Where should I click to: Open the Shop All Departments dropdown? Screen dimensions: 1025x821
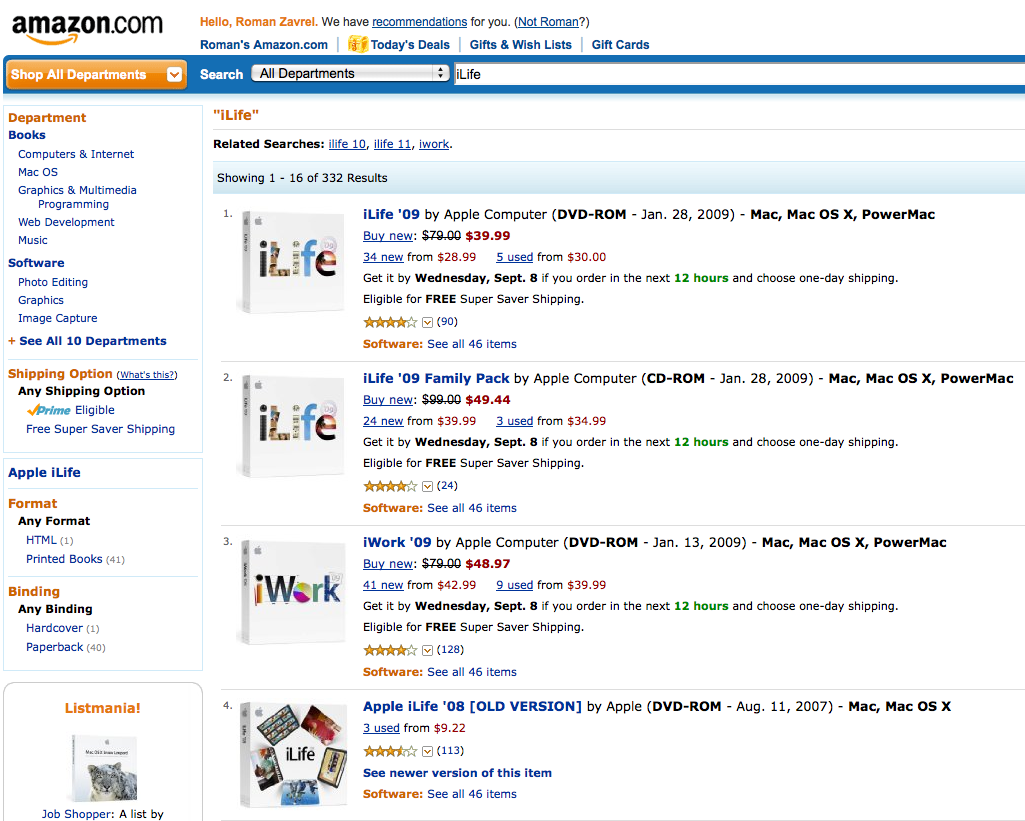click(x=95, y=74)
